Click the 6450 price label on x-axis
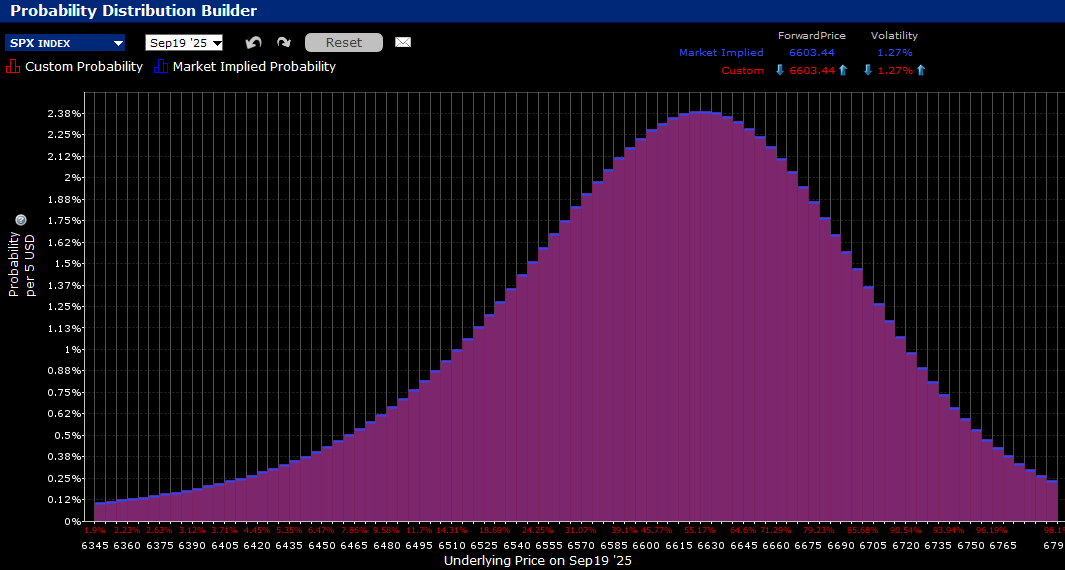Viewport: 1065px width, 570px height. [322, 545]
